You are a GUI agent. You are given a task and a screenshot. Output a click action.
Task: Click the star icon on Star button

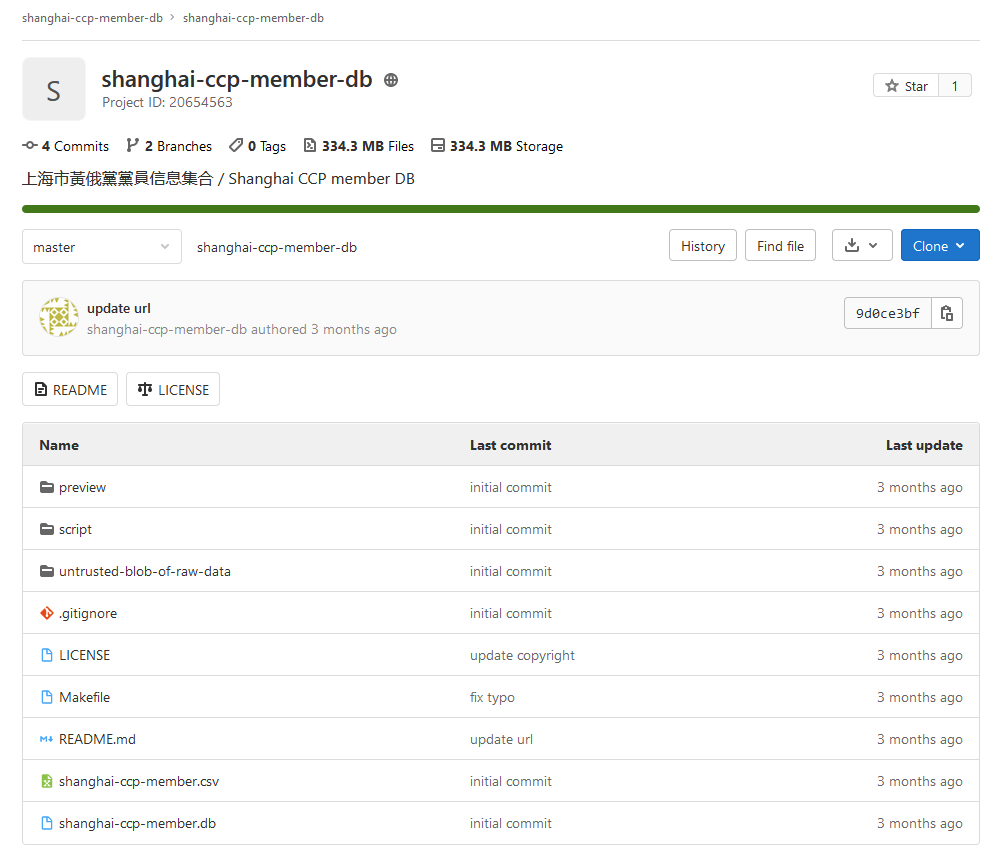(892, 86)
